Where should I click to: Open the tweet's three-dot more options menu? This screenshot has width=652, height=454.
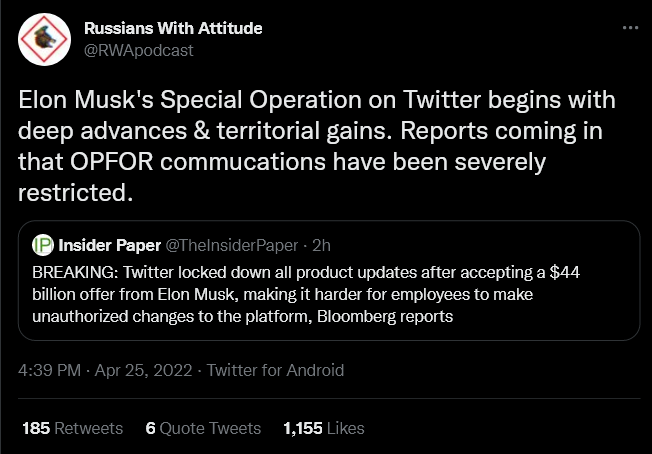[x=629, y=28]
